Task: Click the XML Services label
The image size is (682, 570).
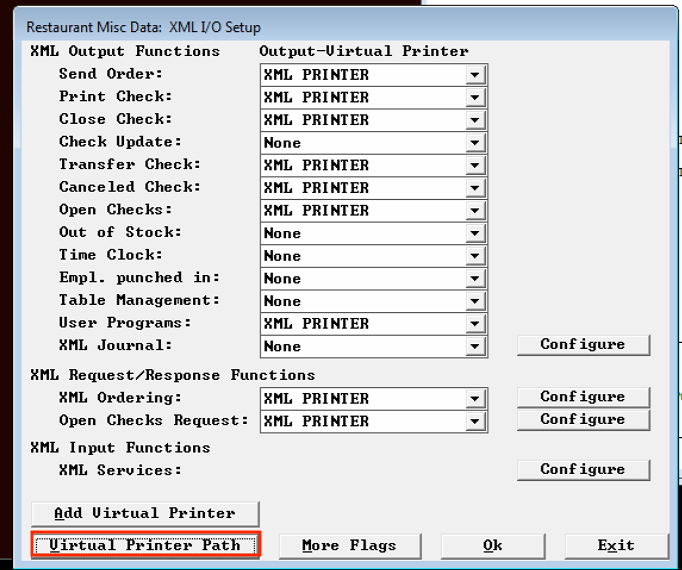Action: coord(120,470)
